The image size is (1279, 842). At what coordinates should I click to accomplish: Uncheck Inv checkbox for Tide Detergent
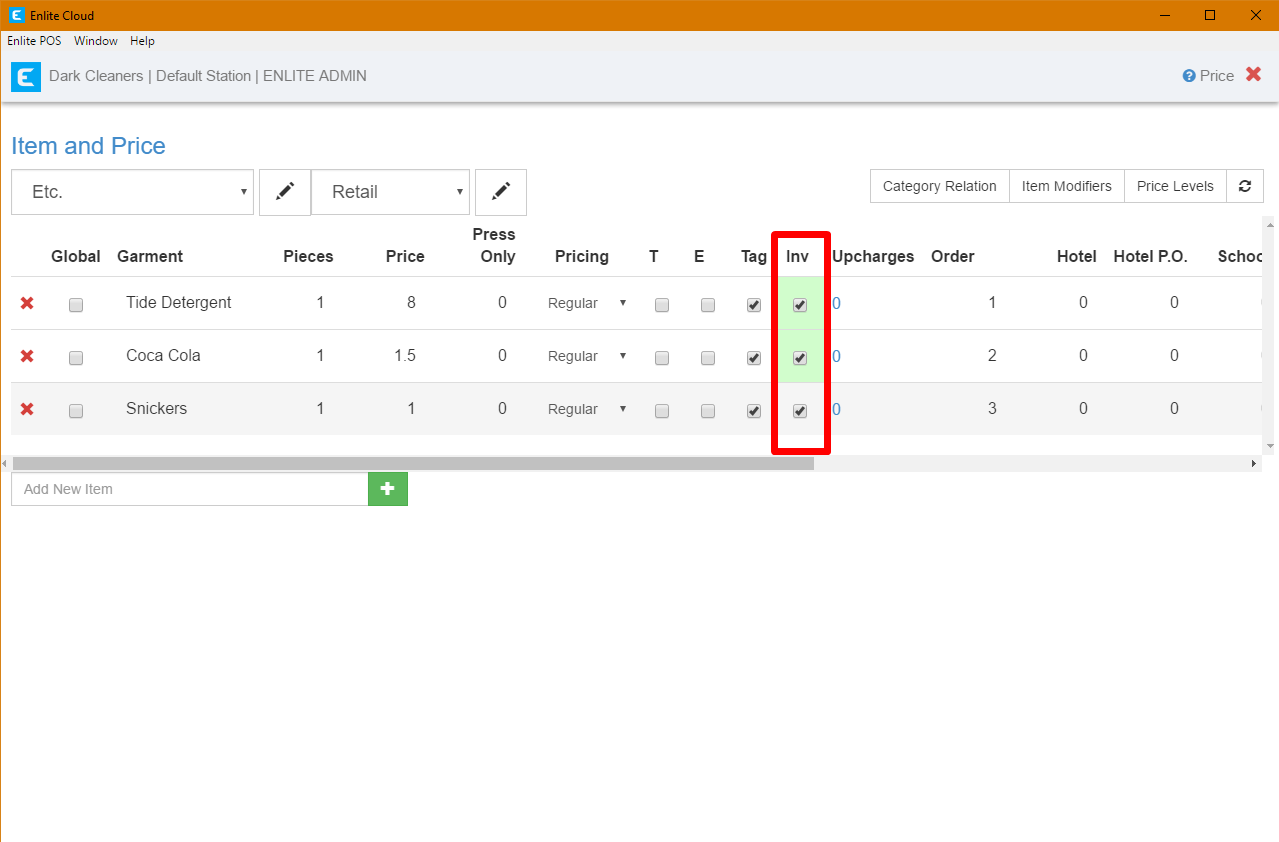[800, 305]
